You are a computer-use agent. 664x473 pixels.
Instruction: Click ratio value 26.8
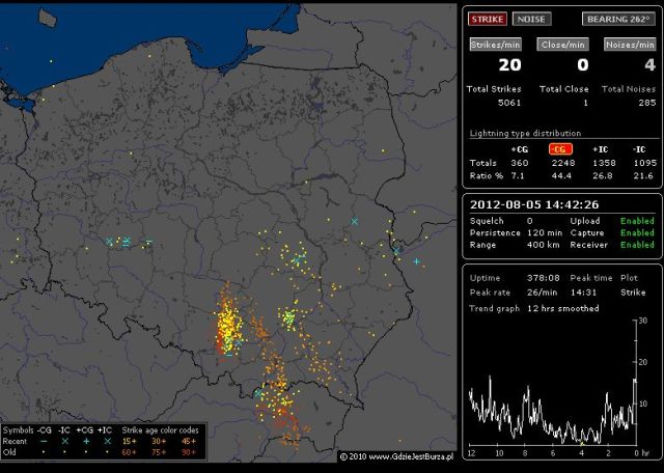click(x=602, y=175)
